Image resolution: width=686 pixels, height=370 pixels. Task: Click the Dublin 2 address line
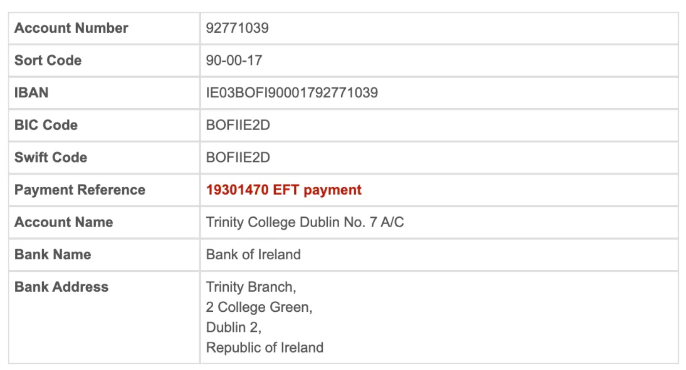click(x=234, y=327)
